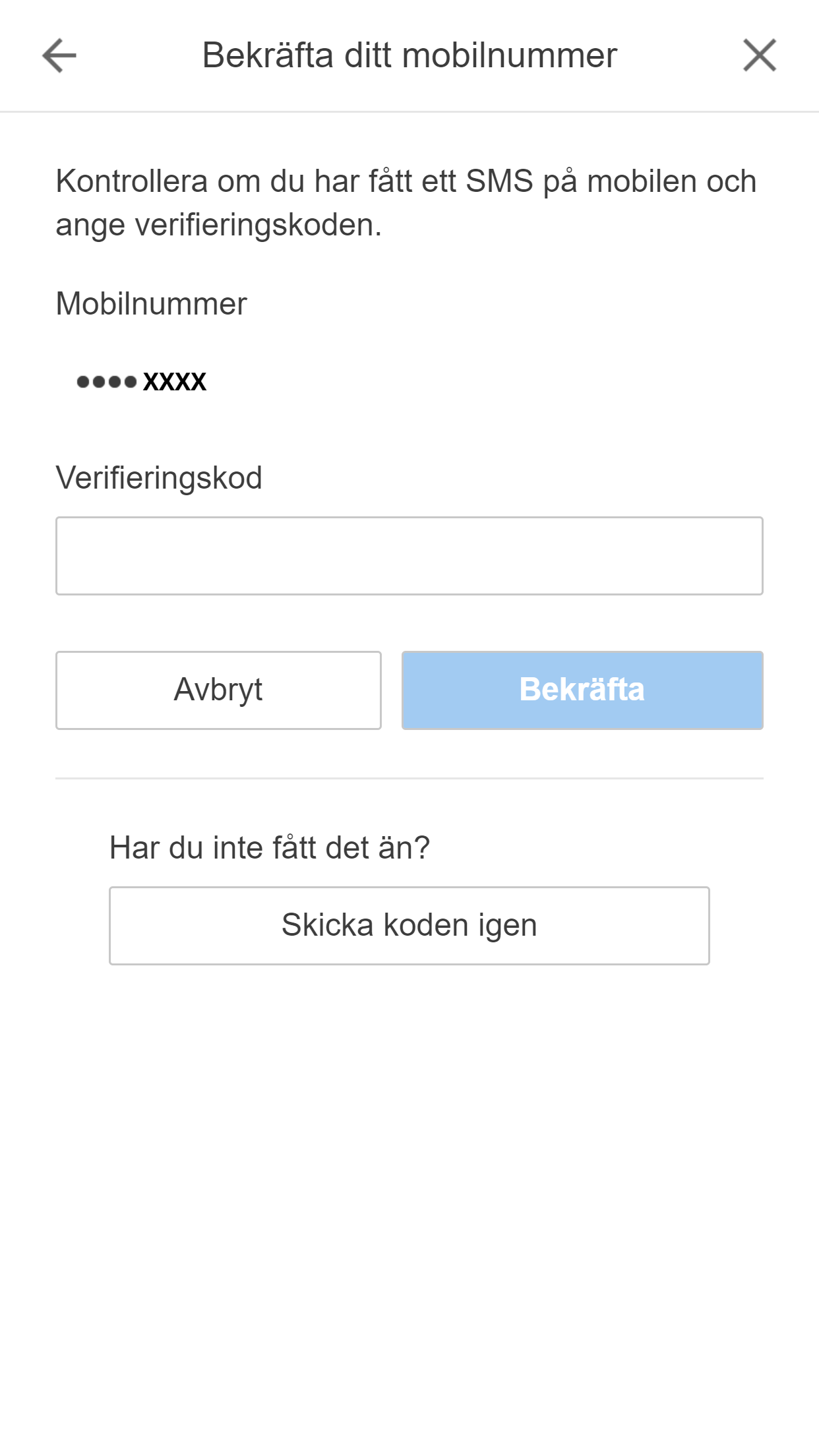Click Skicka koden igen to resend code
The height and width of the screenshot is (1456, 819).
point(409,926)
